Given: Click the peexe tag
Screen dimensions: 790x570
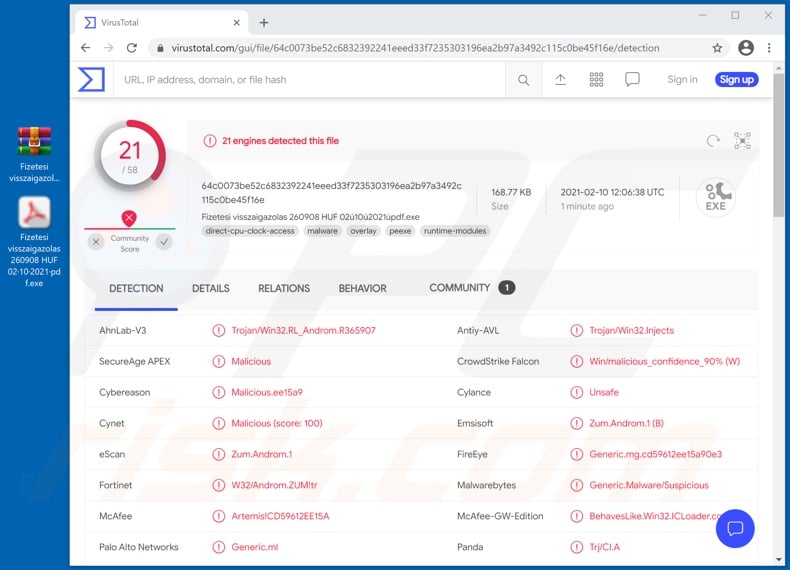Looking at the screenshot, I should (400, 231).
